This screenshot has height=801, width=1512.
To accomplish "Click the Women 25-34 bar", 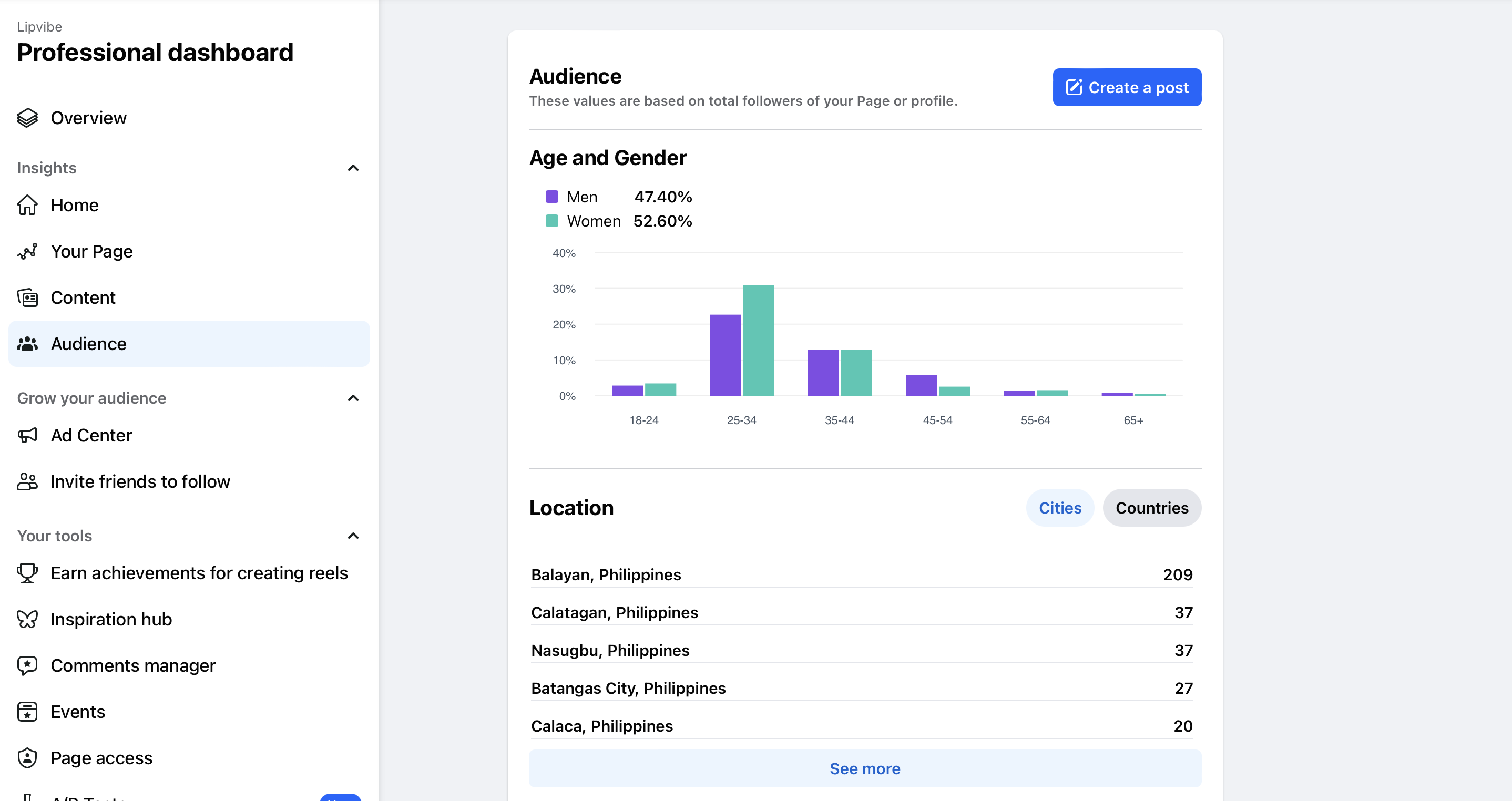I will point(758,341).
